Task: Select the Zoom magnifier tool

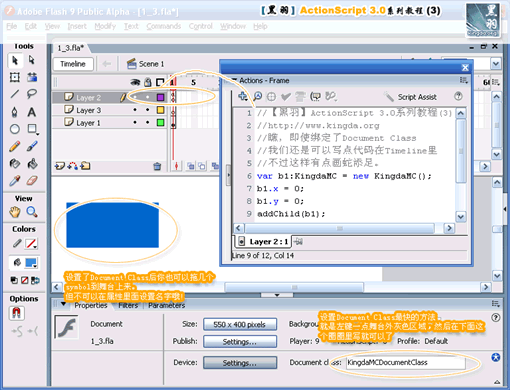Action: pyautogui.click(x=32, y=212)
